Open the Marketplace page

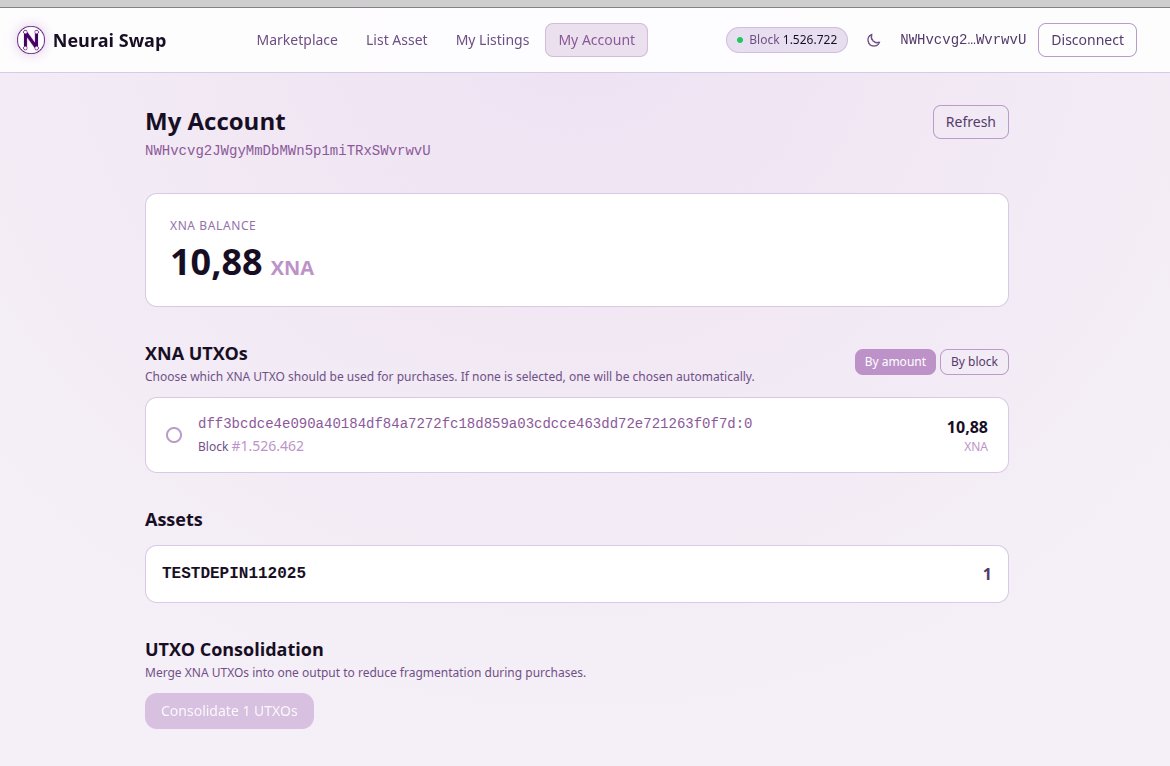click(297, 40)
